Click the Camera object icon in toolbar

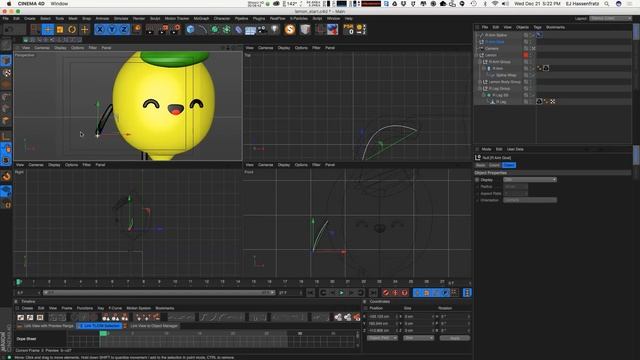click(x=262, y=29)
